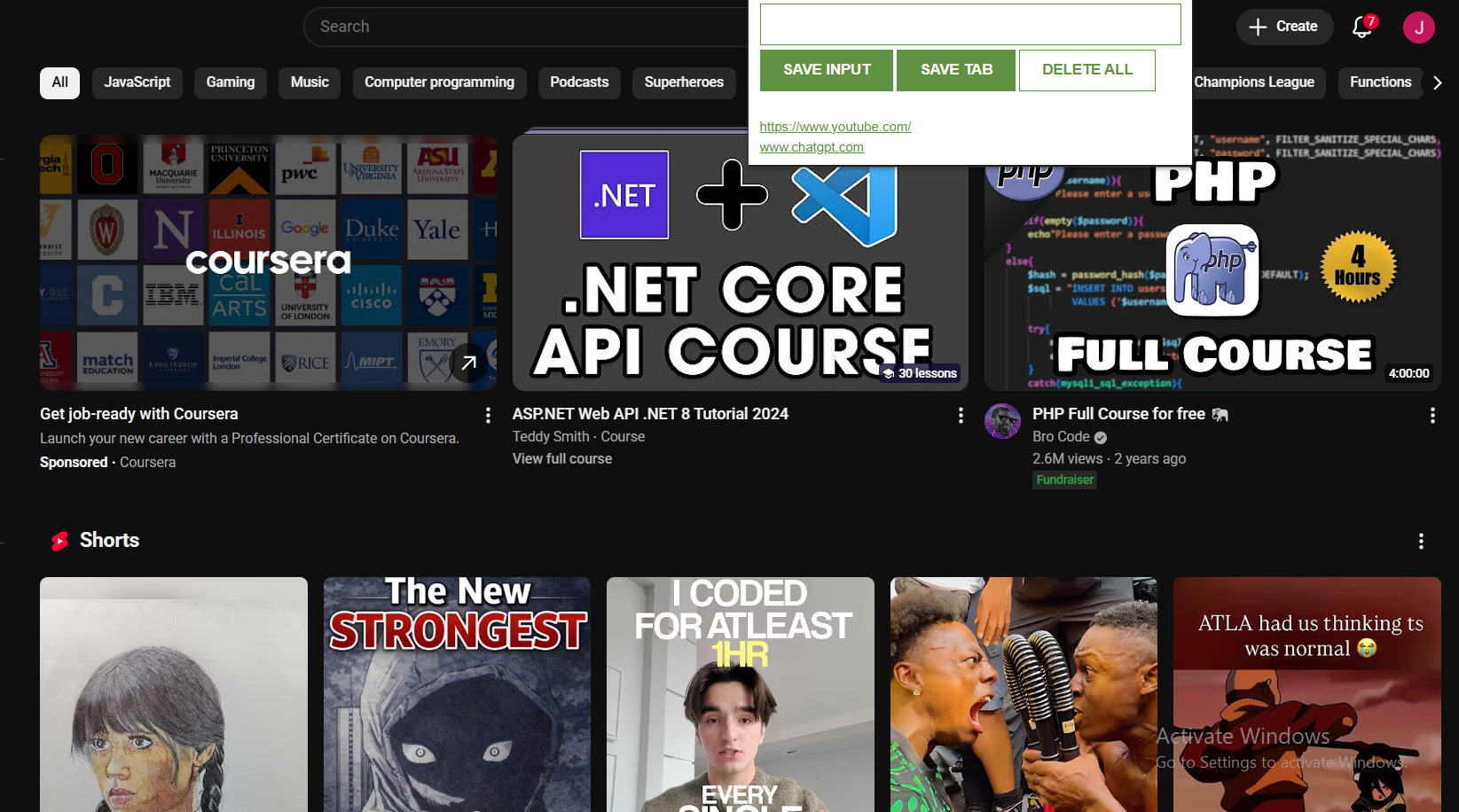Open the www.chatgpt.com saved link
Screen dimensions: 1459x812
point(811,147)
